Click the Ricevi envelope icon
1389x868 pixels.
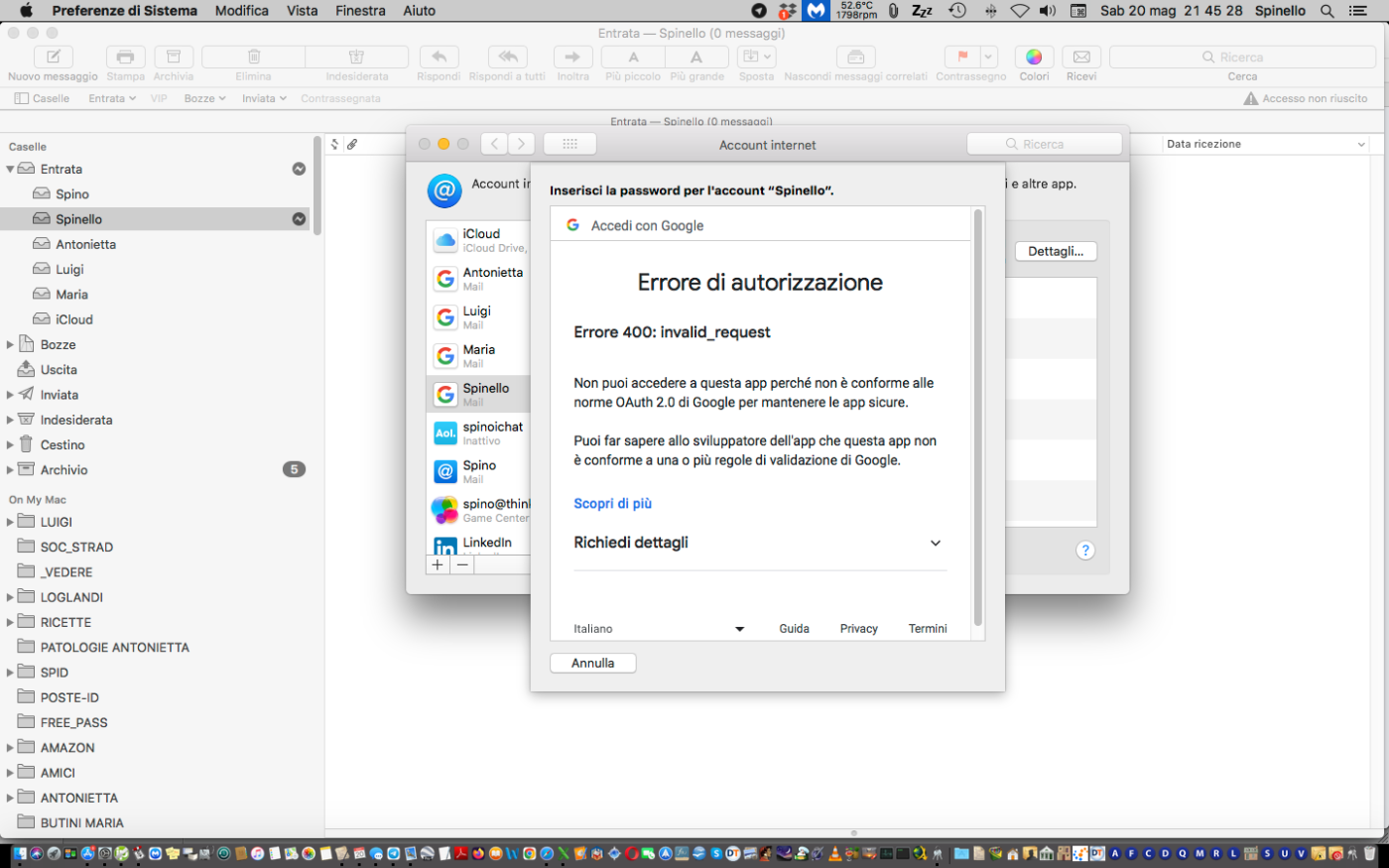pyautogui.click(x=1081, y=57)
